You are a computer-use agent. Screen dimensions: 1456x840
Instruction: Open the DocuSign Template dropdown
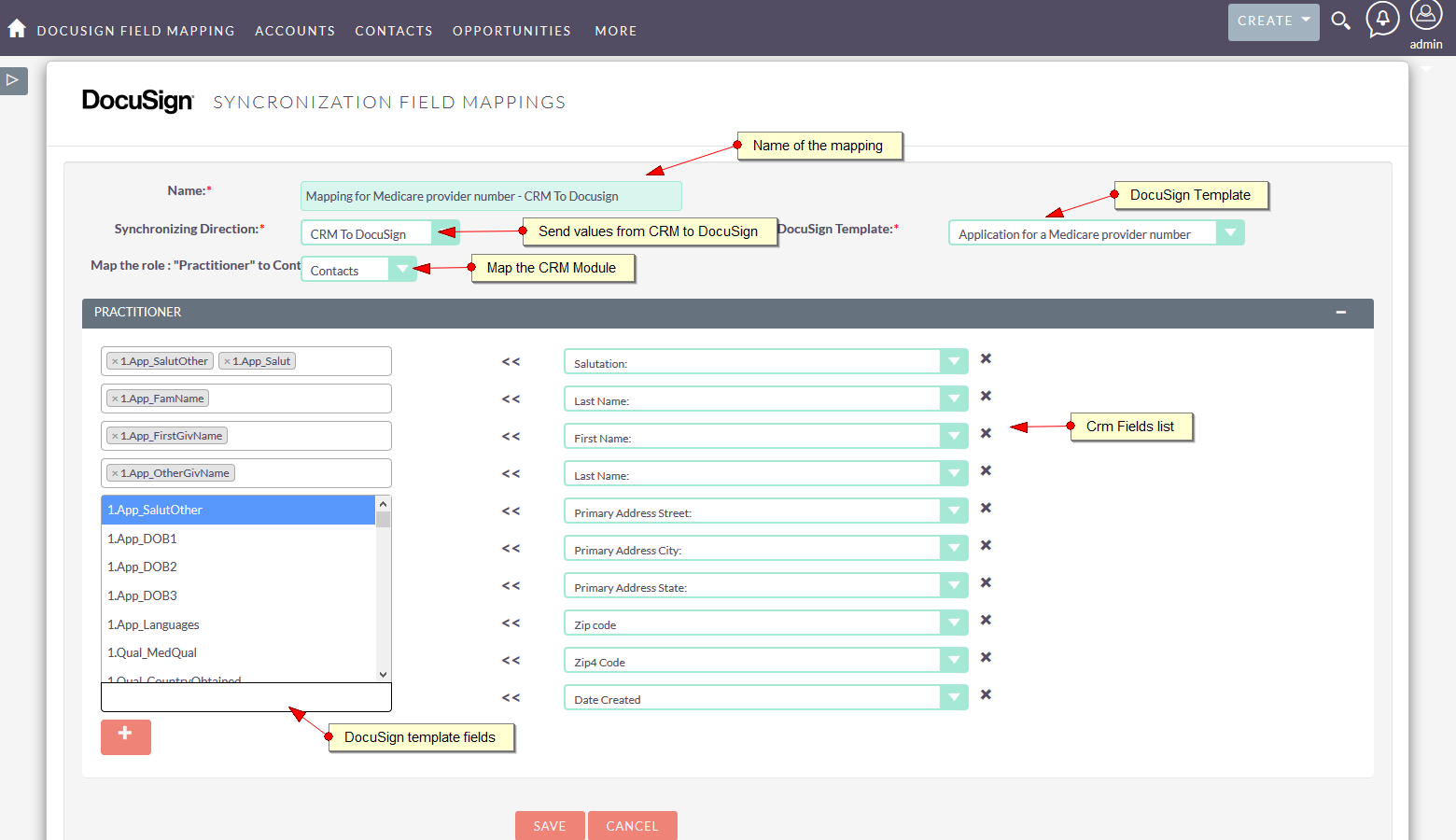click(x=1096, y=232)
